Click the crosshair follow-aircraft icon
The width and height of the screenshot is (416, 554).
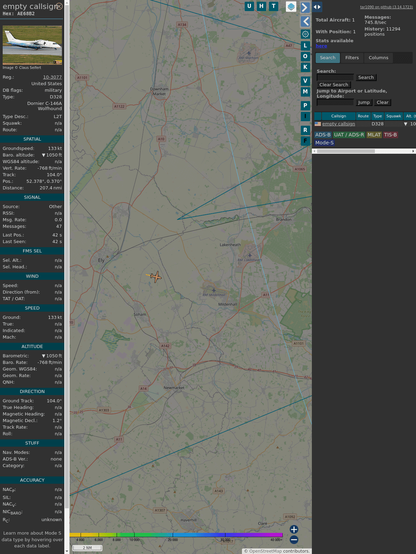pyautogui.click(x=305, y=34)
